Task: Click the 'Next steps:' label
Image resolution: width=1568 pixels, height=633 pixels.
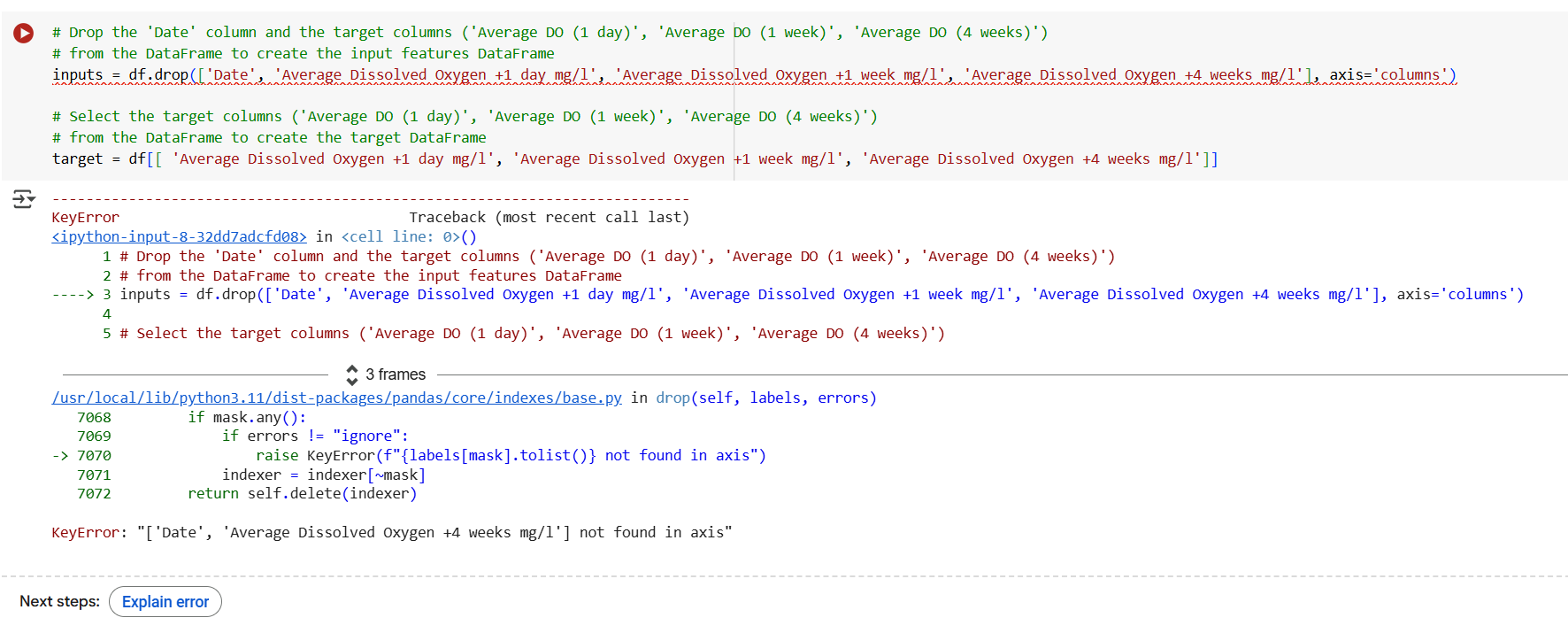Action: [59, 602]
